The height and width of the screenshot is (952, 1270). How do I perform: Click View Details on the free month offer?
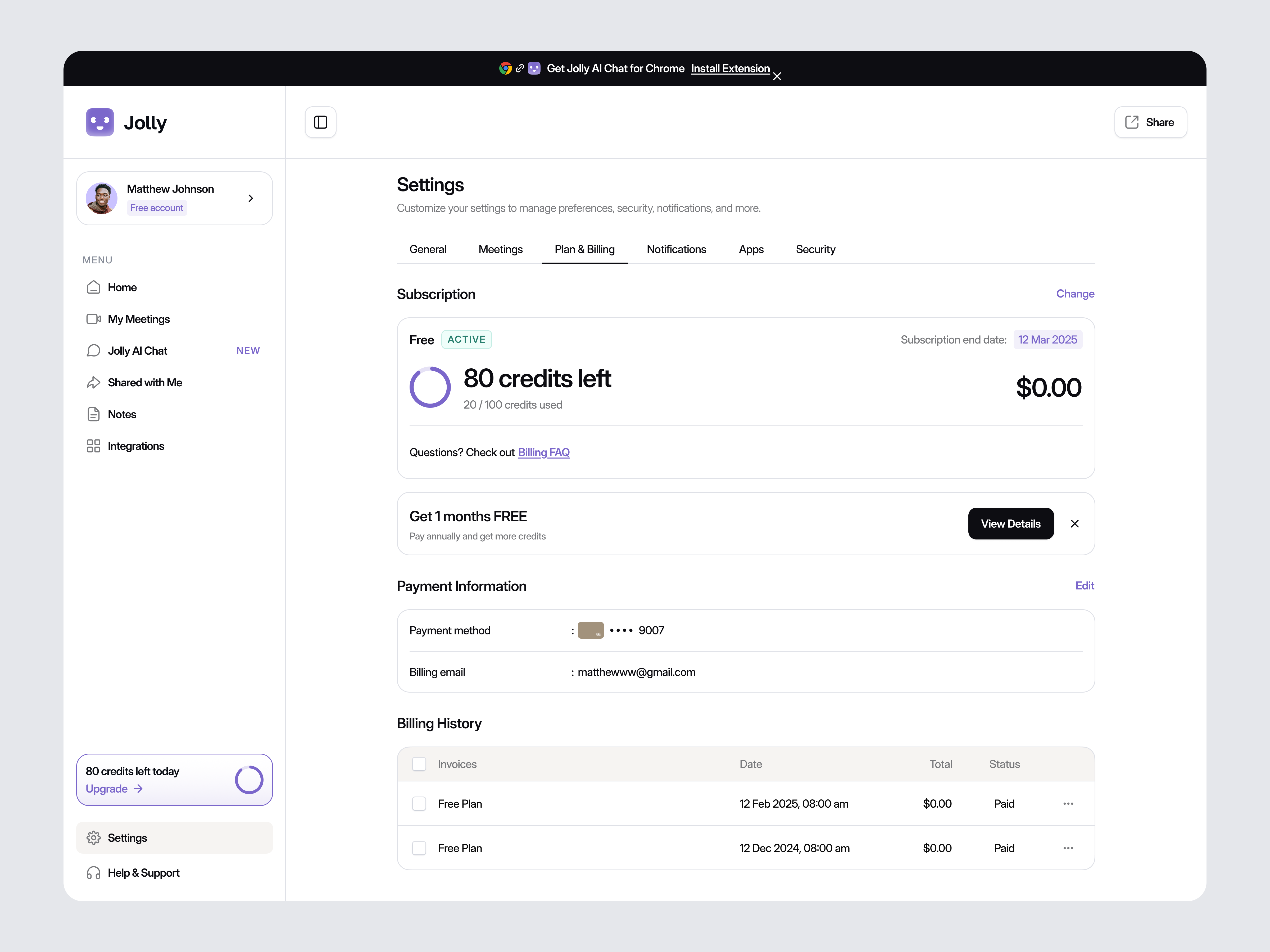(1010, 523)
